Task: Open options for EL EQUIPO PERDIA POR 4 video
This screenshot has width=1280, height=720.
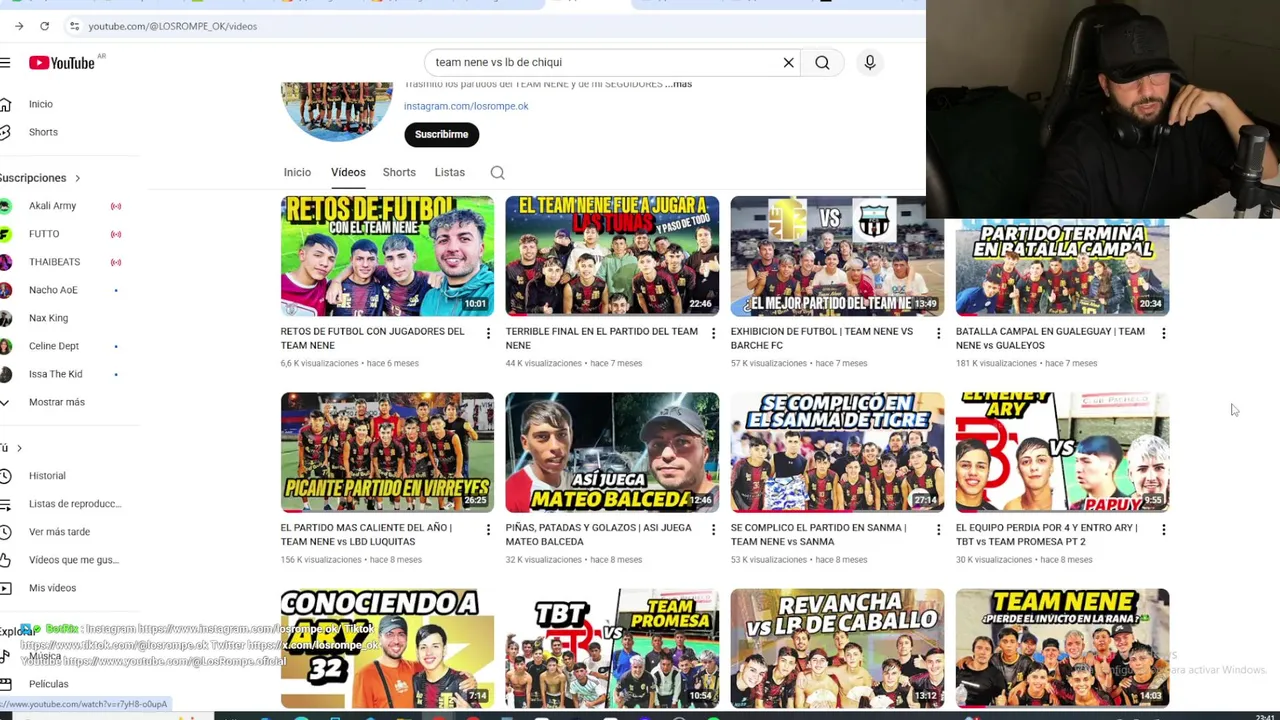Action: (1163, 529)
